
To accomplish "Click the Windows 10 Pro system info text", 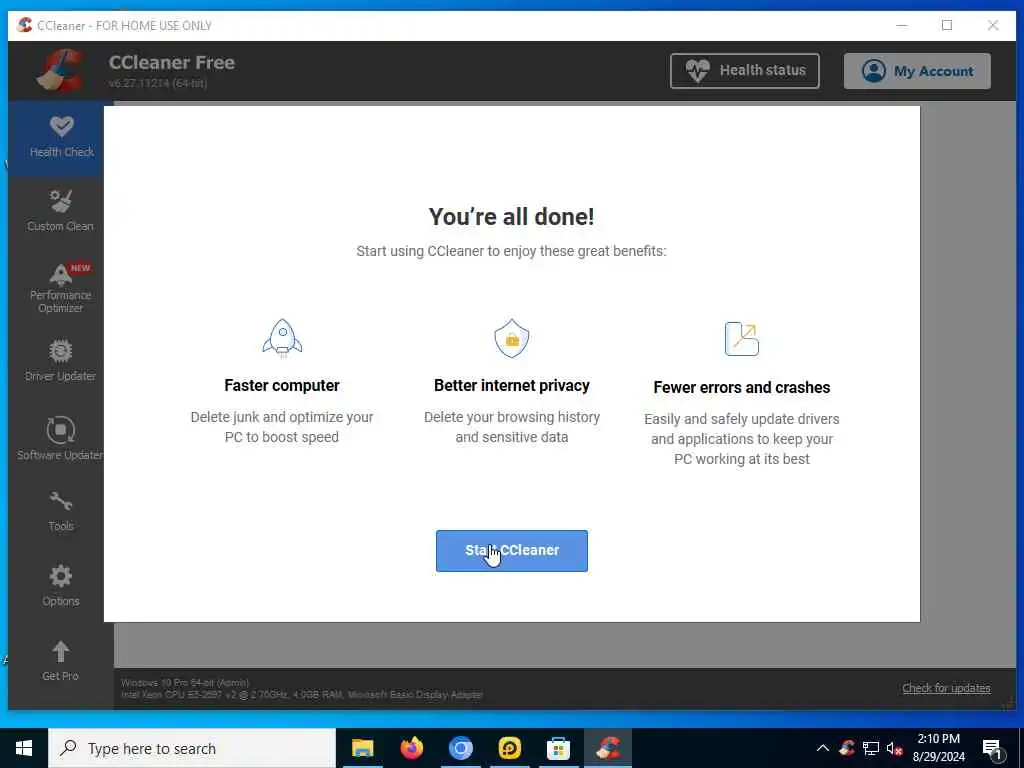I will point(185,682).
